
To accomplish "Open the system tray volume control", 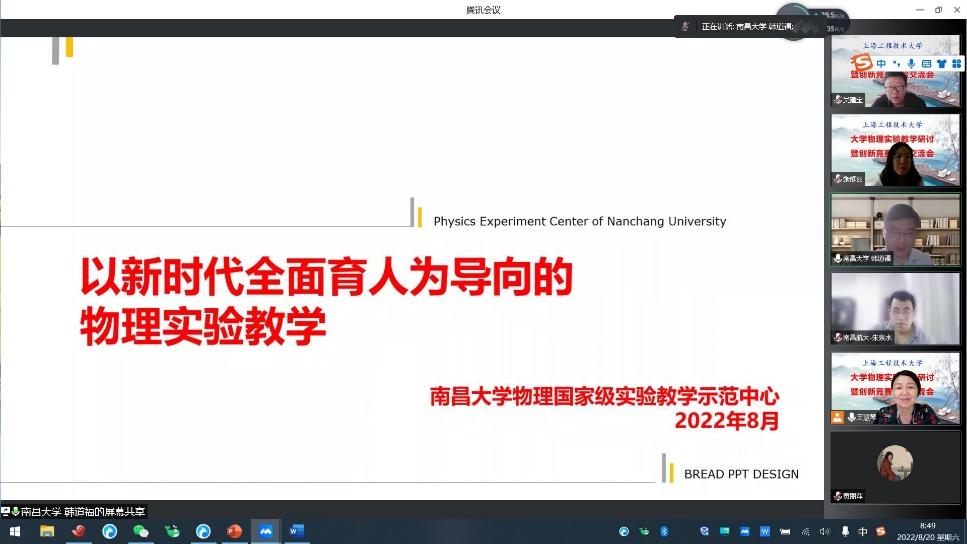I will 824,531.
